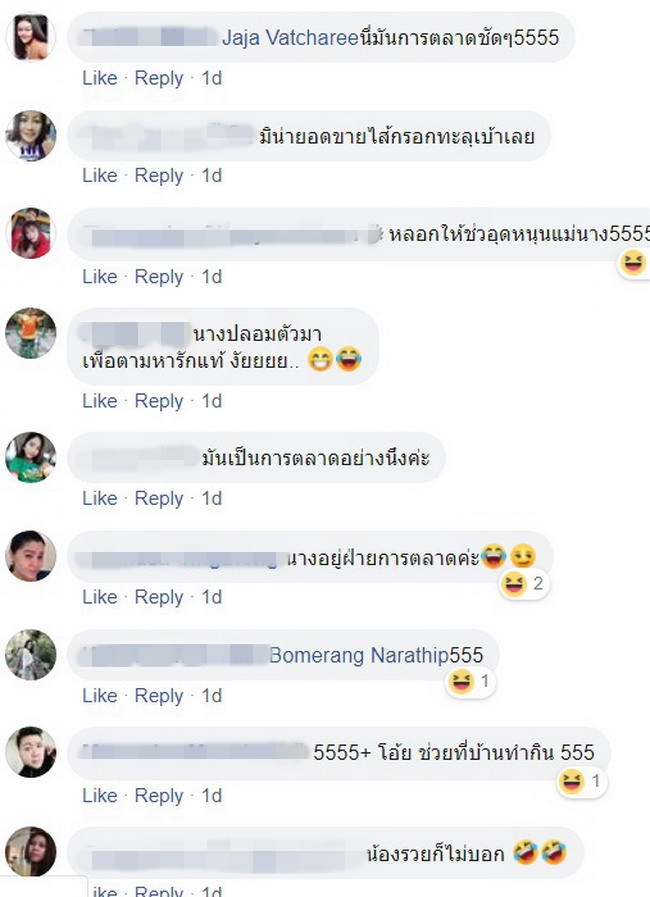The width and height of the screenshot is (650, 897).
Task: Click laughing reaction on third comment
Action: tap(633, 264)
